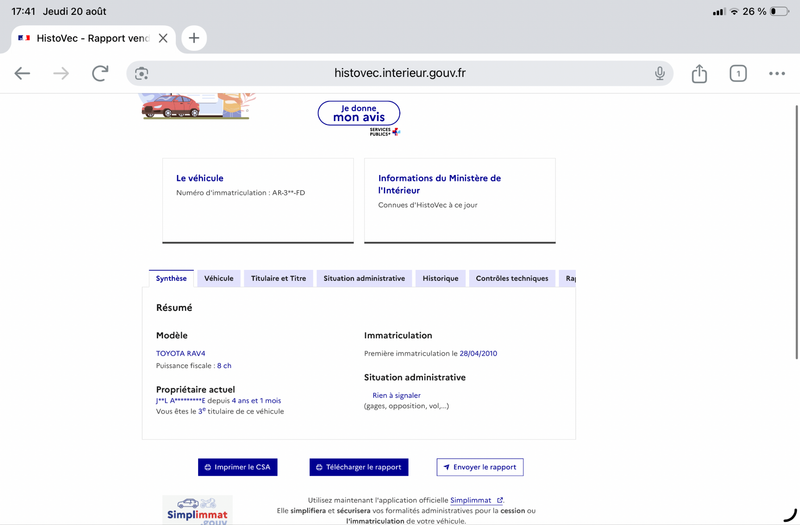Screen dimensions: 800x525
Task: Click the page vertical scrollbar
Action: [x=796, y=232]
